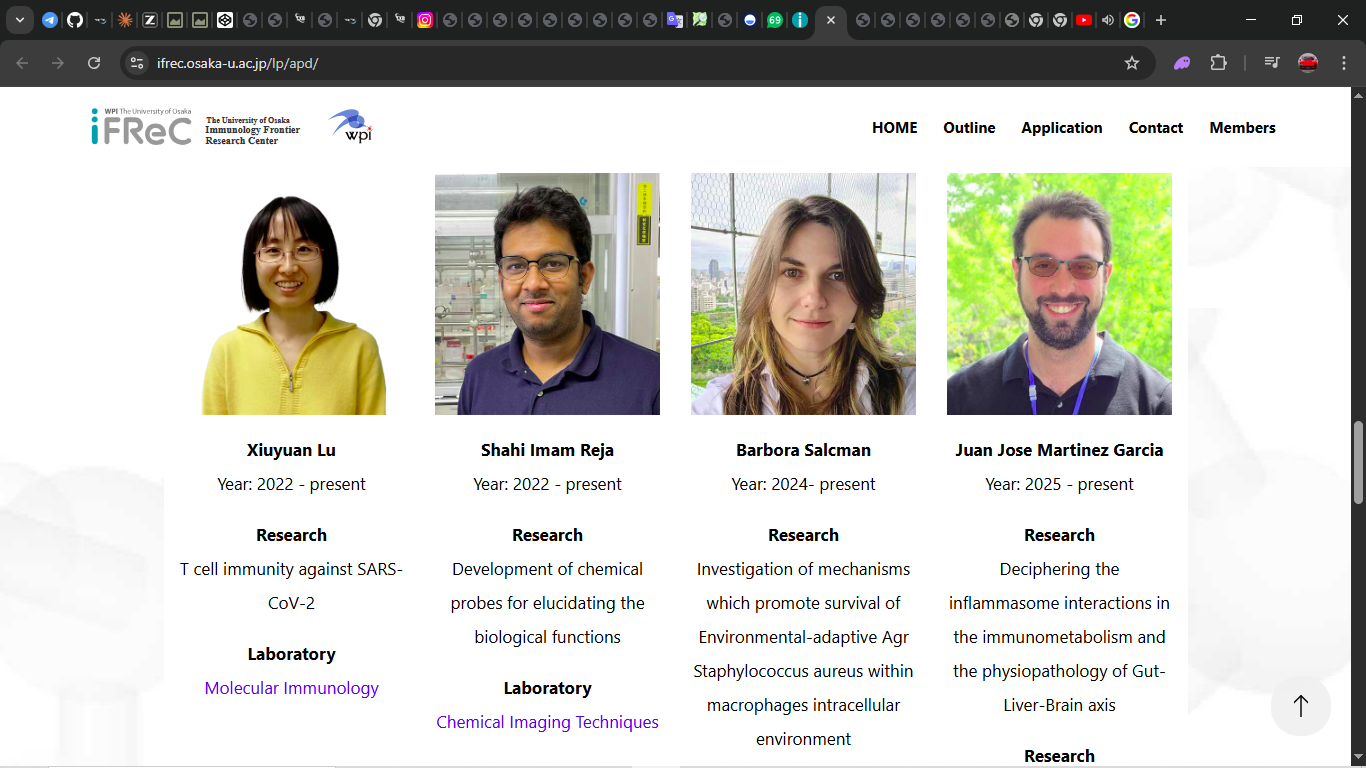This screenshot has width=1366, height=768.
Task: Close the current iFReC tab
Action: click(831, 20)
